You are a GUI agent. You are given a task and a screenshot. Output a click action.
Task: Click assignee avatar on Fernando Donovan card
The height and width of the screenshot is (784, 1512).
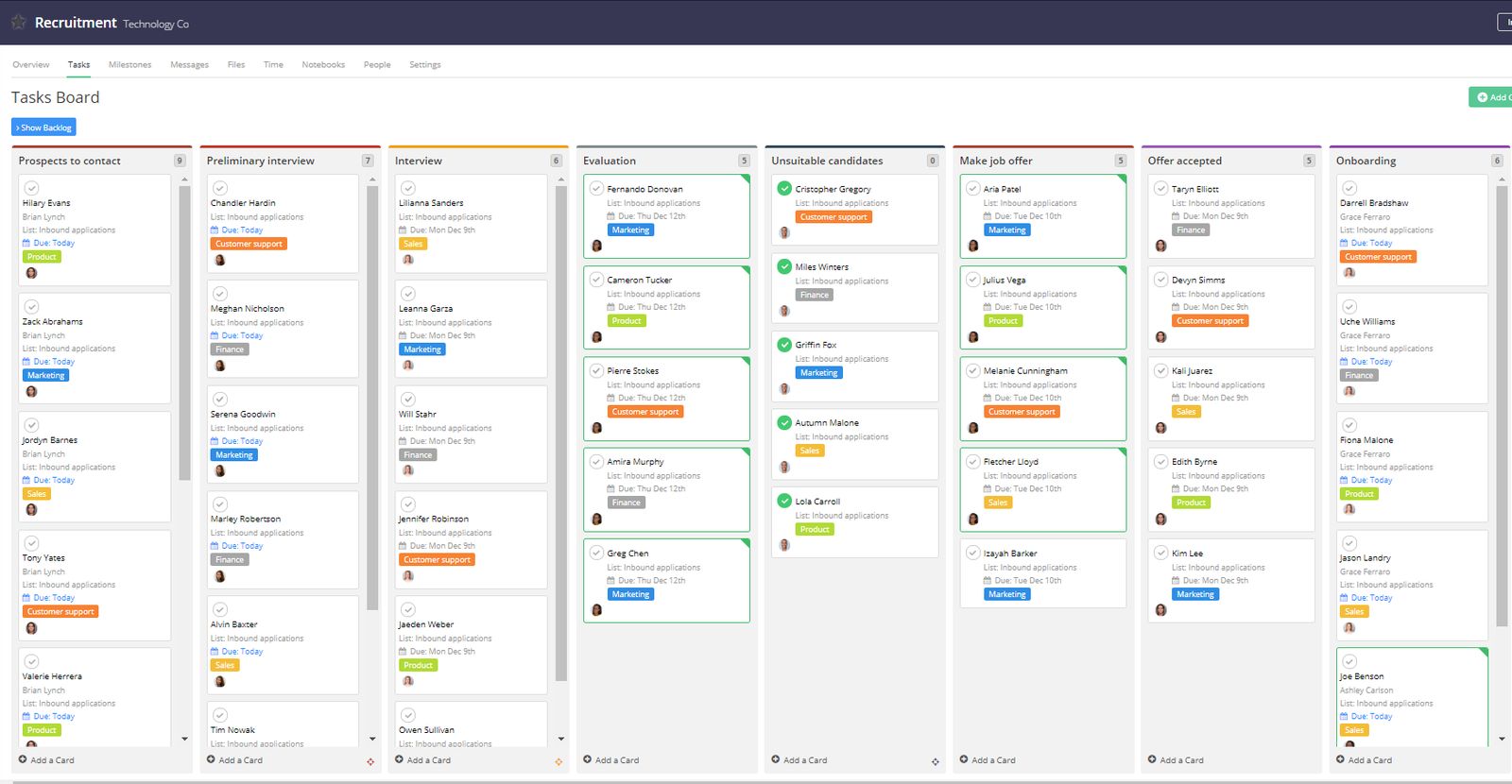click(x=596, y=246)
